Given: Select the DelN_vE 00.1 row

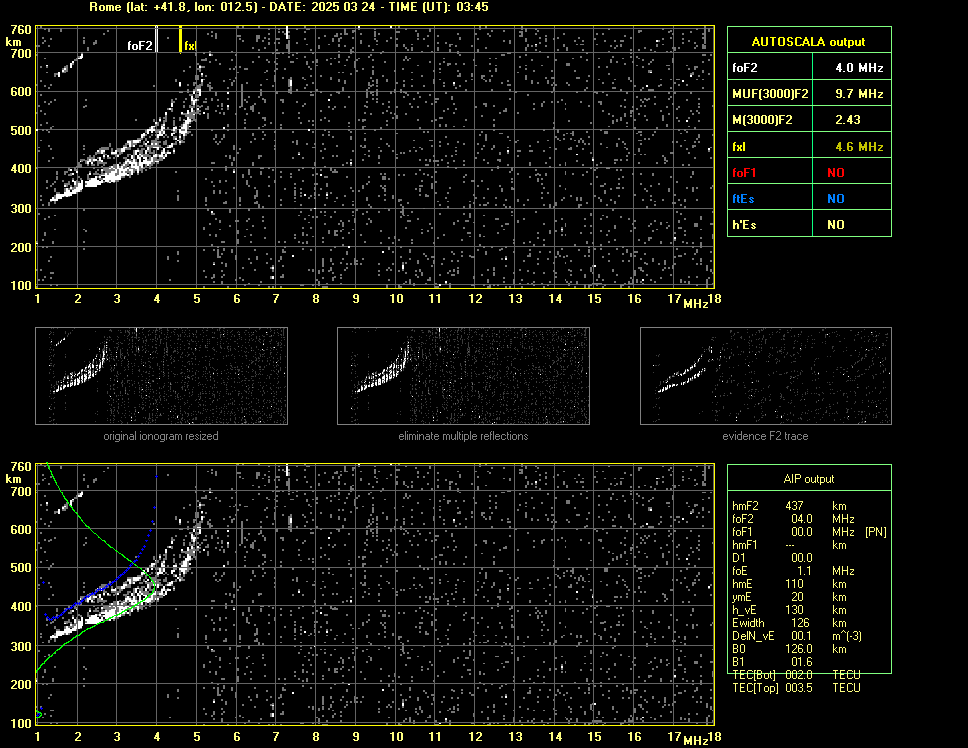Looking at the screenshot, I should (x=797, y=636).
